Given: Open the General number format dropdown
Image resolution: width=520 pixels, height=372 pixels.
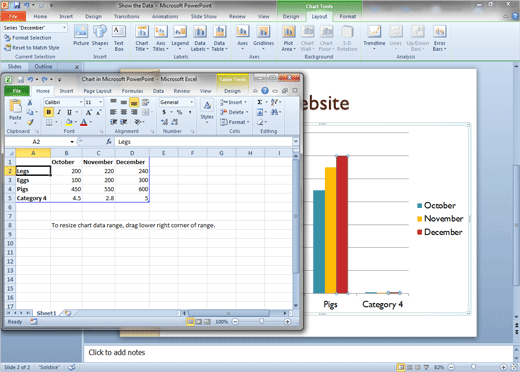Looking at the screenshot, I should click(191, 102).
